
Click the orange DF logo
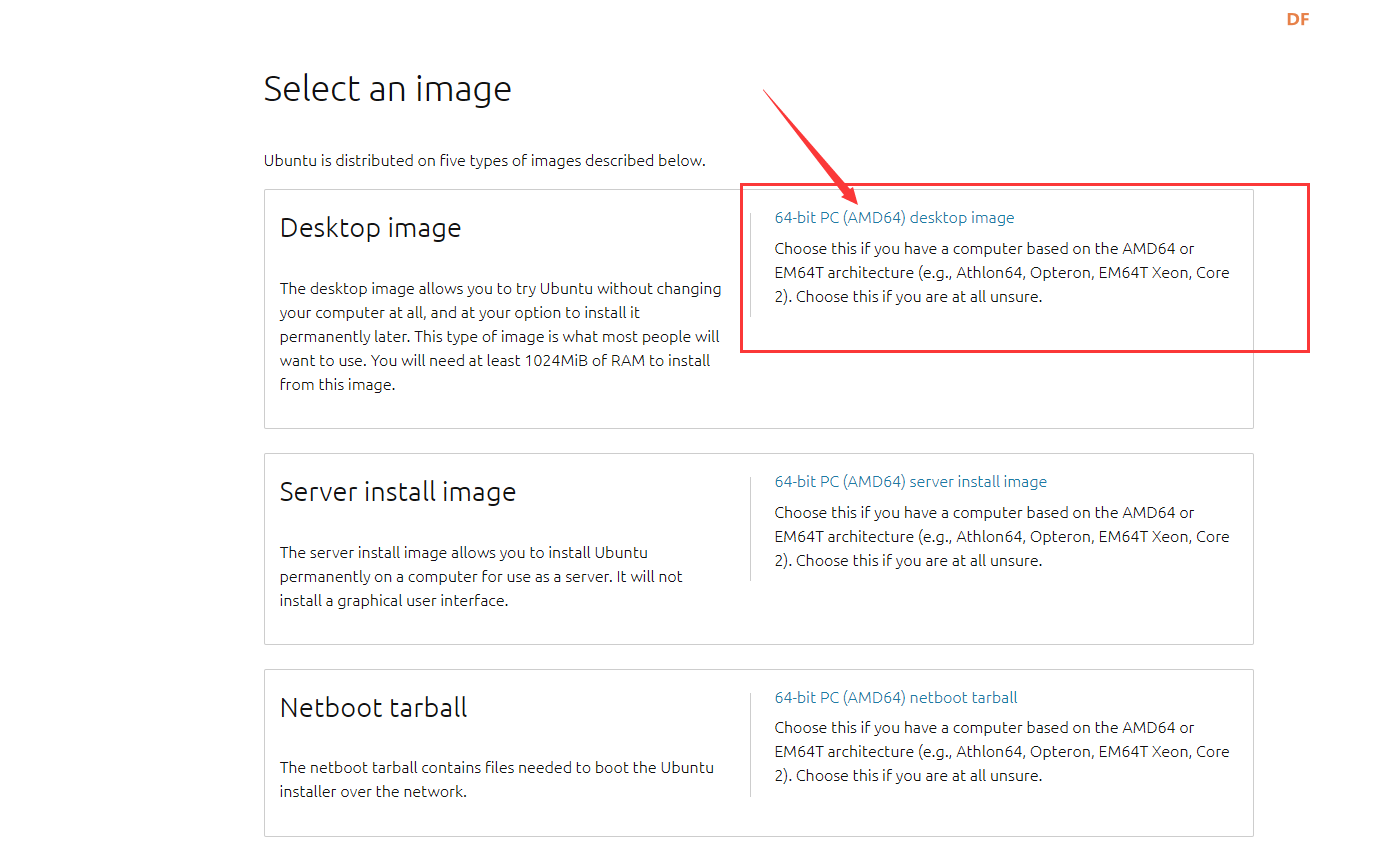(1297, 19)
